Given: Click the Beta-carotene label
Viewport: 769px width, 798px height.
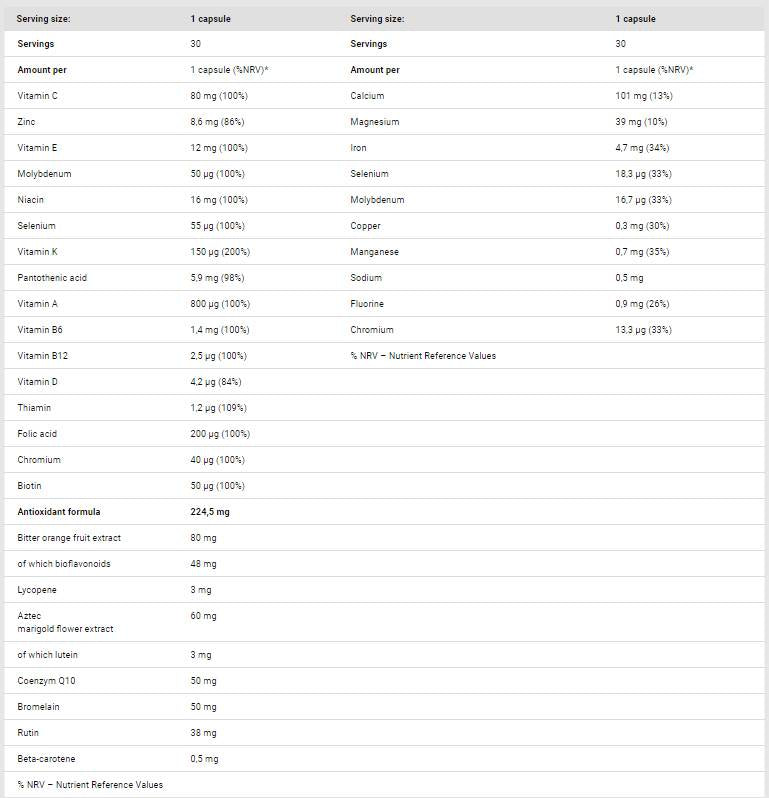Looking at the screenshot, I should (46, 759).
